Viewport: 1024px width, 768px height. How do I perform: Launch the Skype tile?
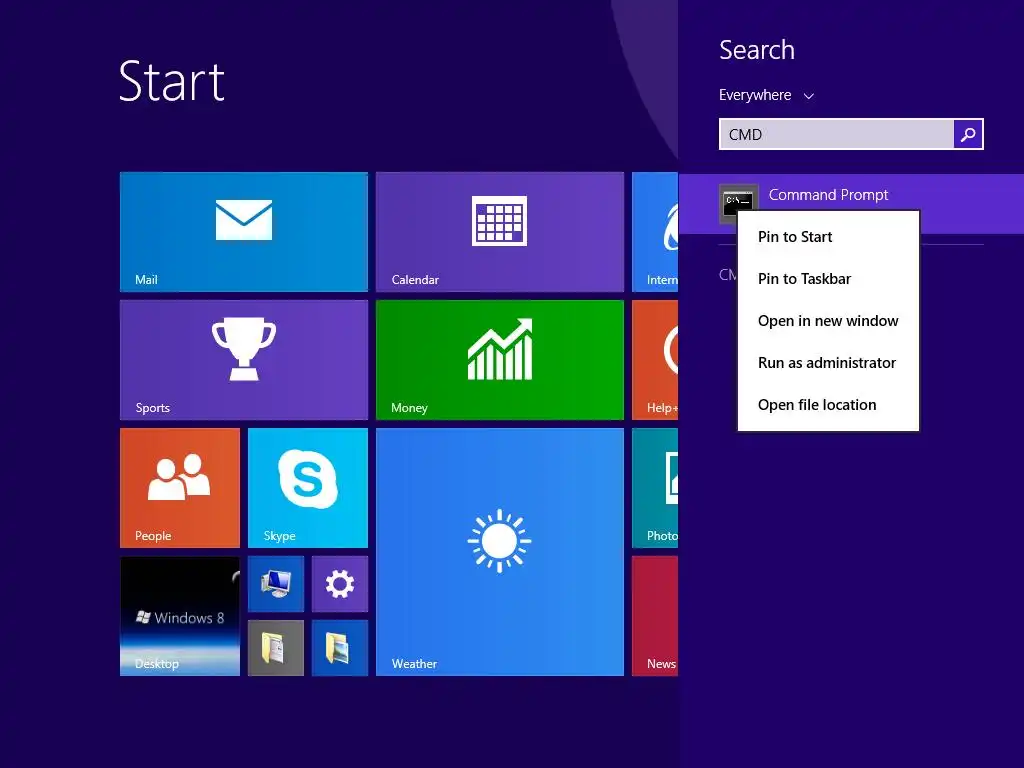(308, 488)
